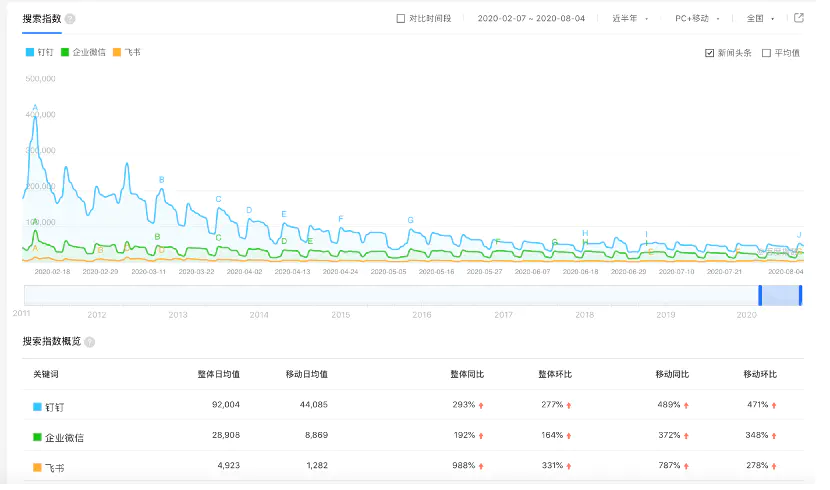
Task: Check the 平均值 checkbox
Action: pyautogui.click(x=766, y=53)
